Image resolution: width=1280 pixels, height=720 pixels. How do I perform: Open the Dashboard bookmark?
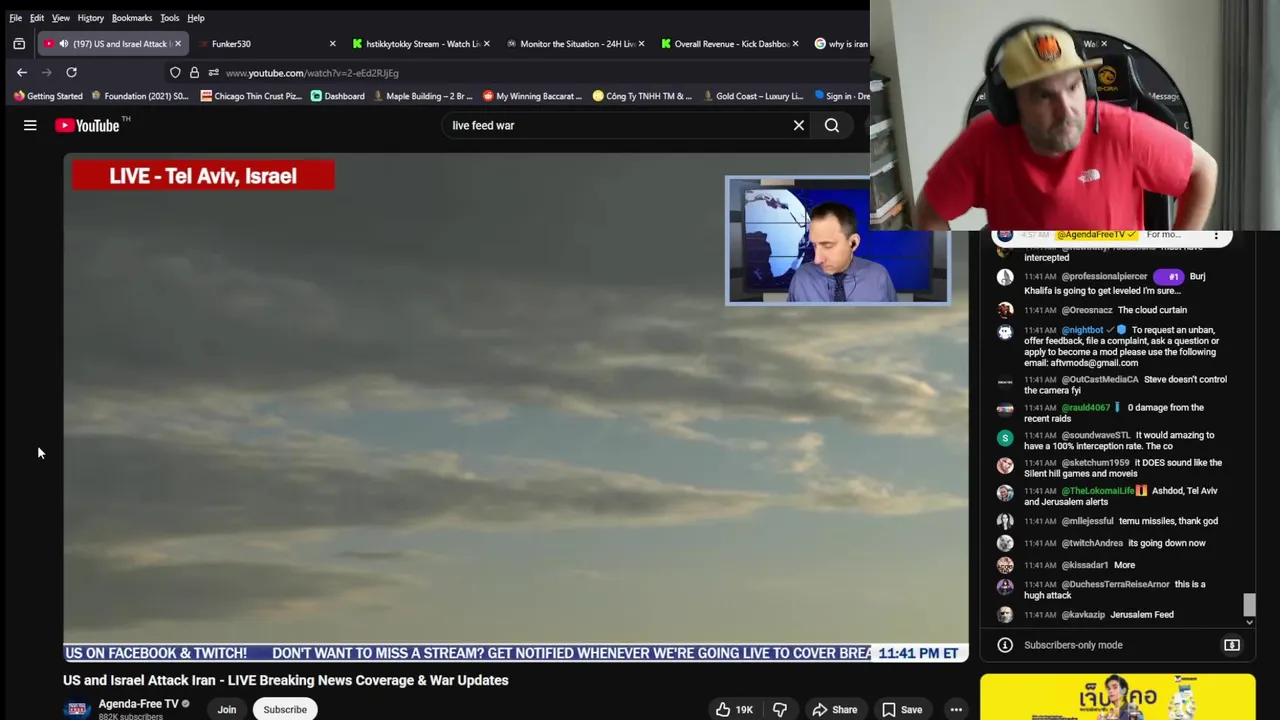(x=337, y=96)
